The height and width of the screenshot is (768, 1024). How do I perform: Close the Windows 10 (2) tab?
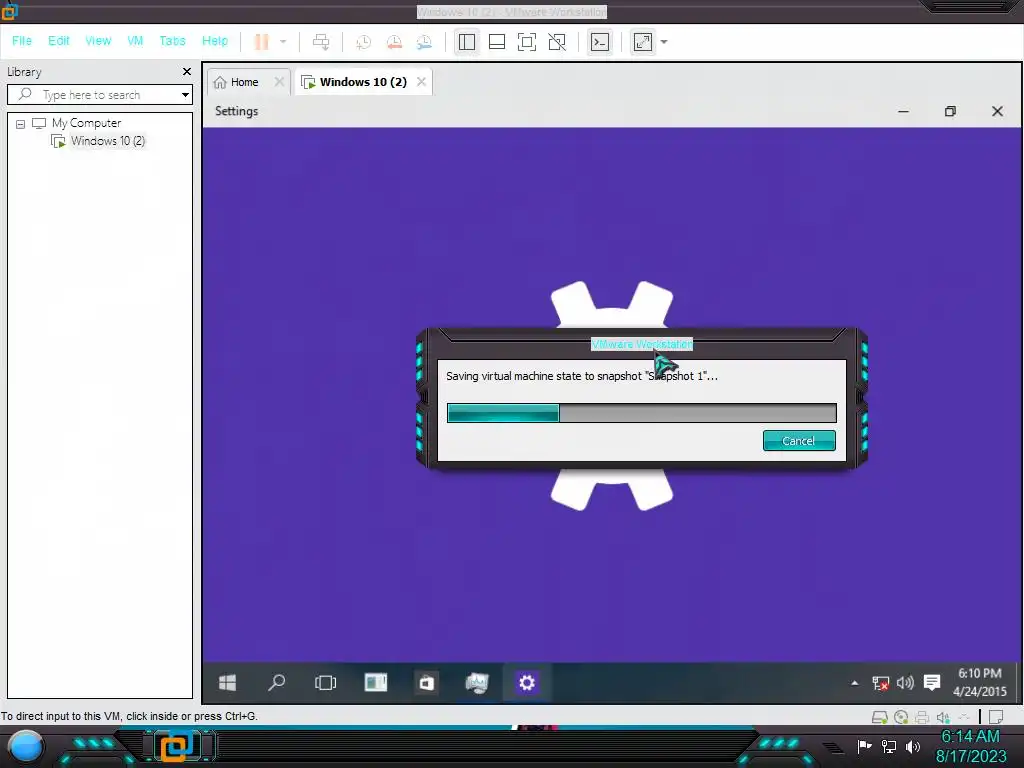point(421,82)
